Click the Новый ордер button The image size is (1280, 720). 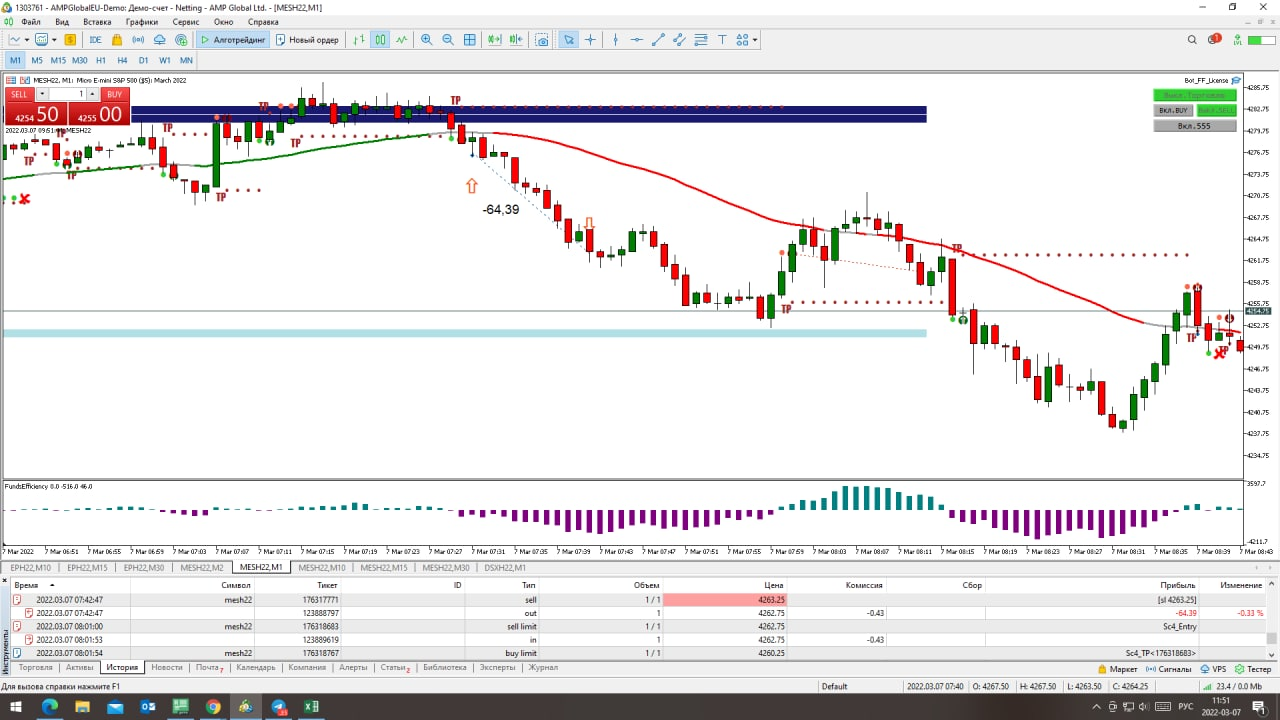pos(307,40)
